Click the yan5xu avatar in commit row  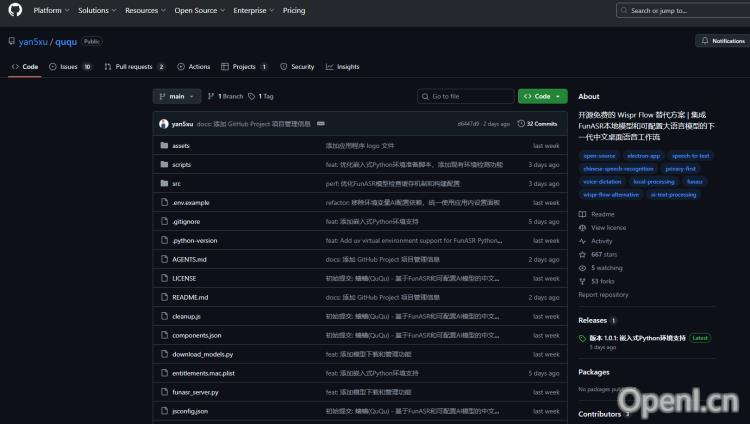point(163,124)
